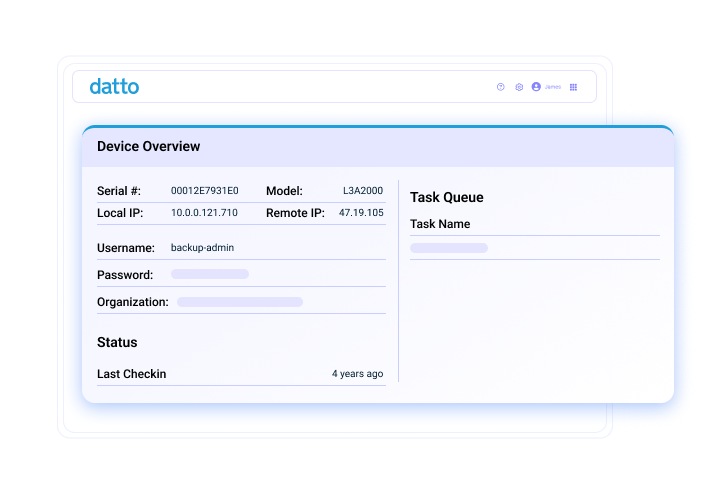The width and height of the screenshot is (706, 494).
Task: Click the Organization label
Action: (133, 302)
